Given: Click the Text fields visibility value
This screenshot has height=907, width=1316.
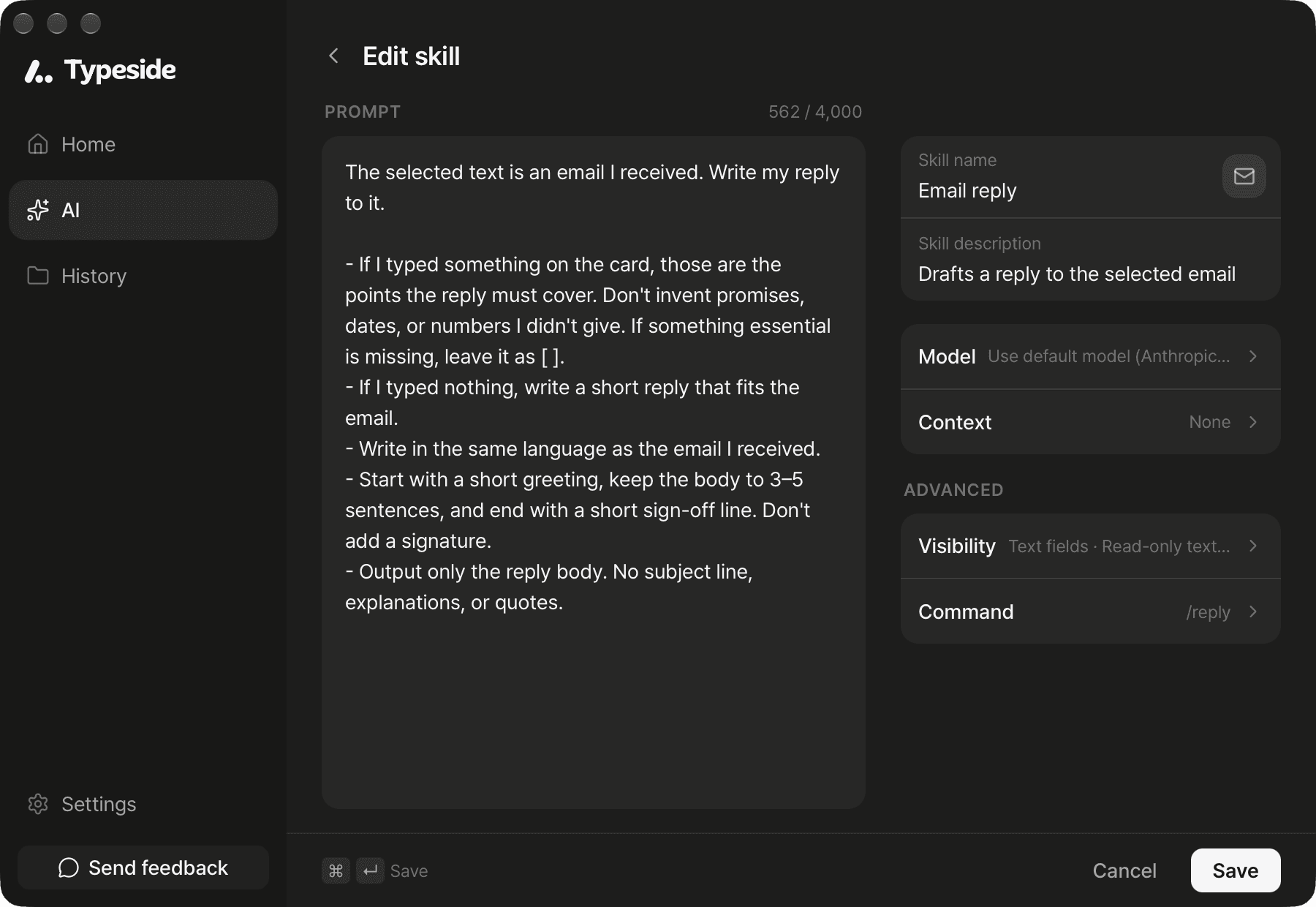Looking at the screenshot, I should click(1119, 546).
